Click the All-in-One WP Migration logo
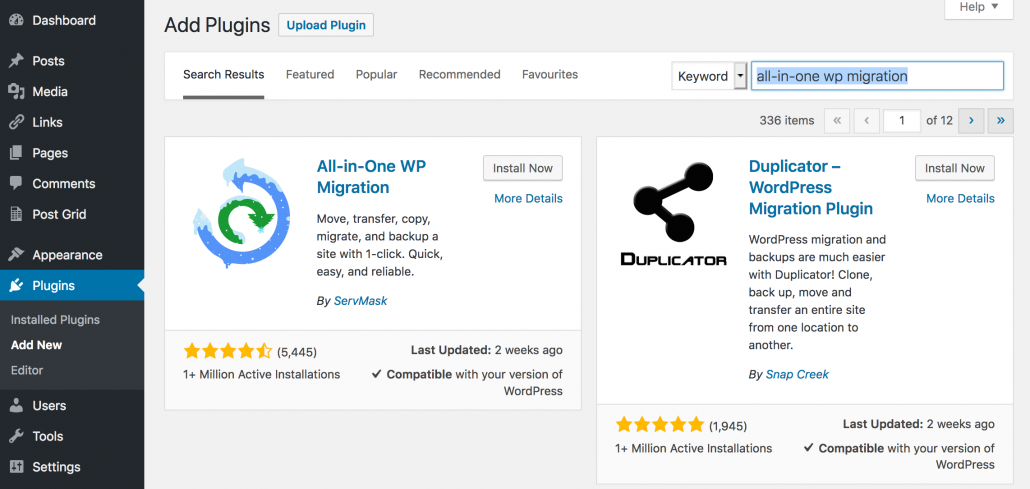The width and height of the screenshot is (1030, 489). pos(242,212)
